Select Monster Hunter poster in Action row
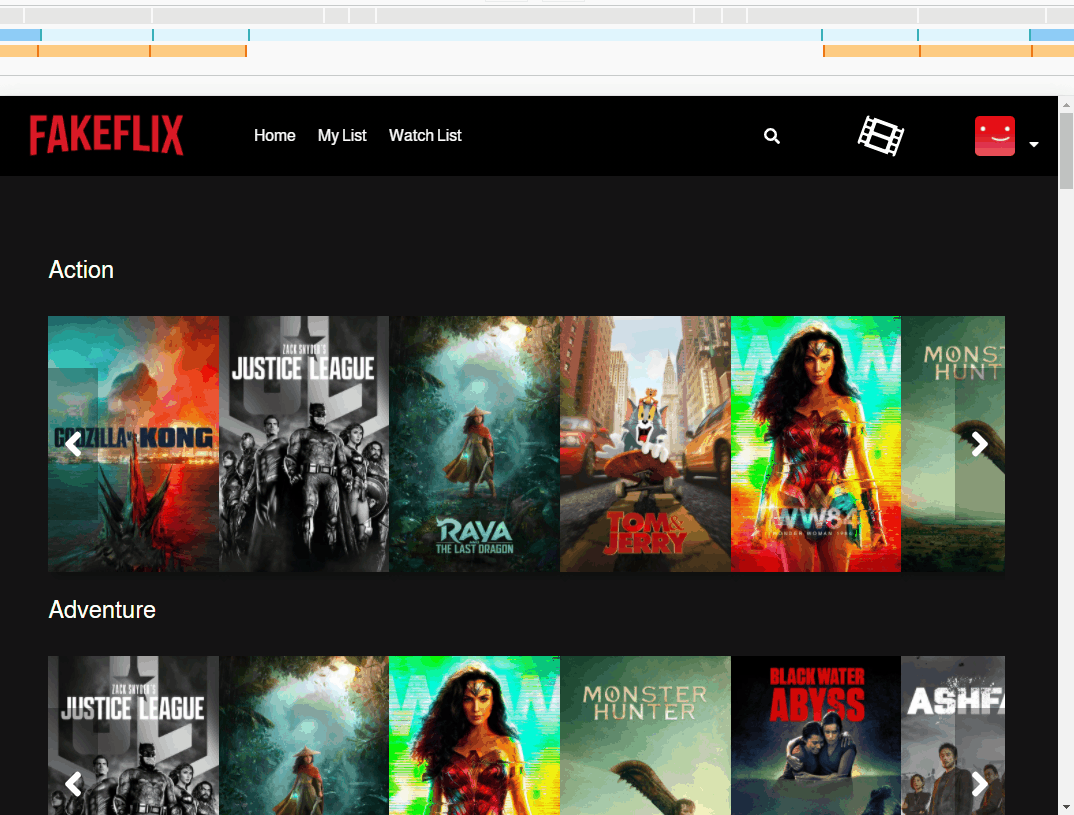This screenshot has width=1074, height=815. tap(953, 444)
